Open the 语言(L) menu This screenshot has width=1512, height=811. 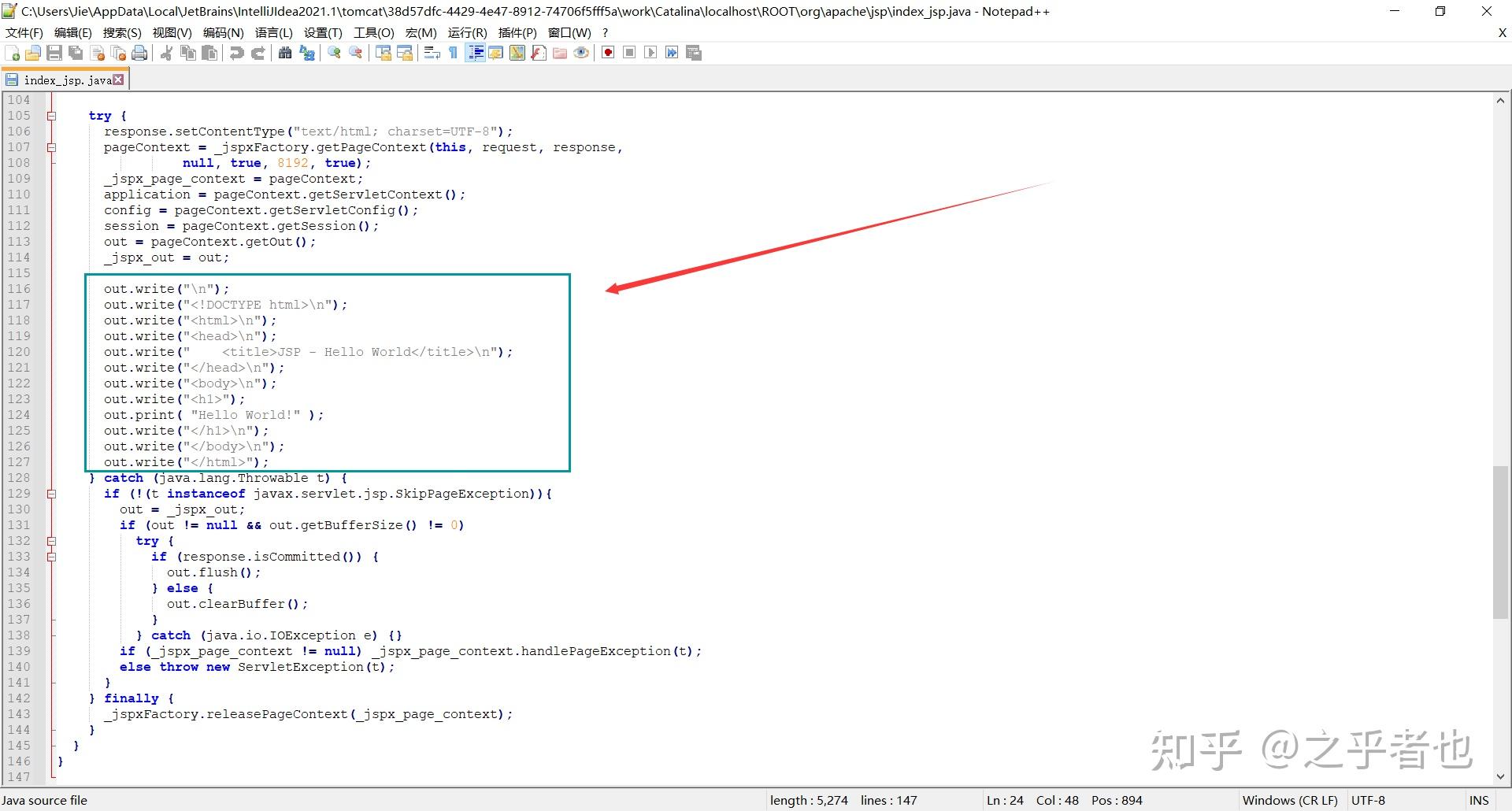tap(273, 32)
